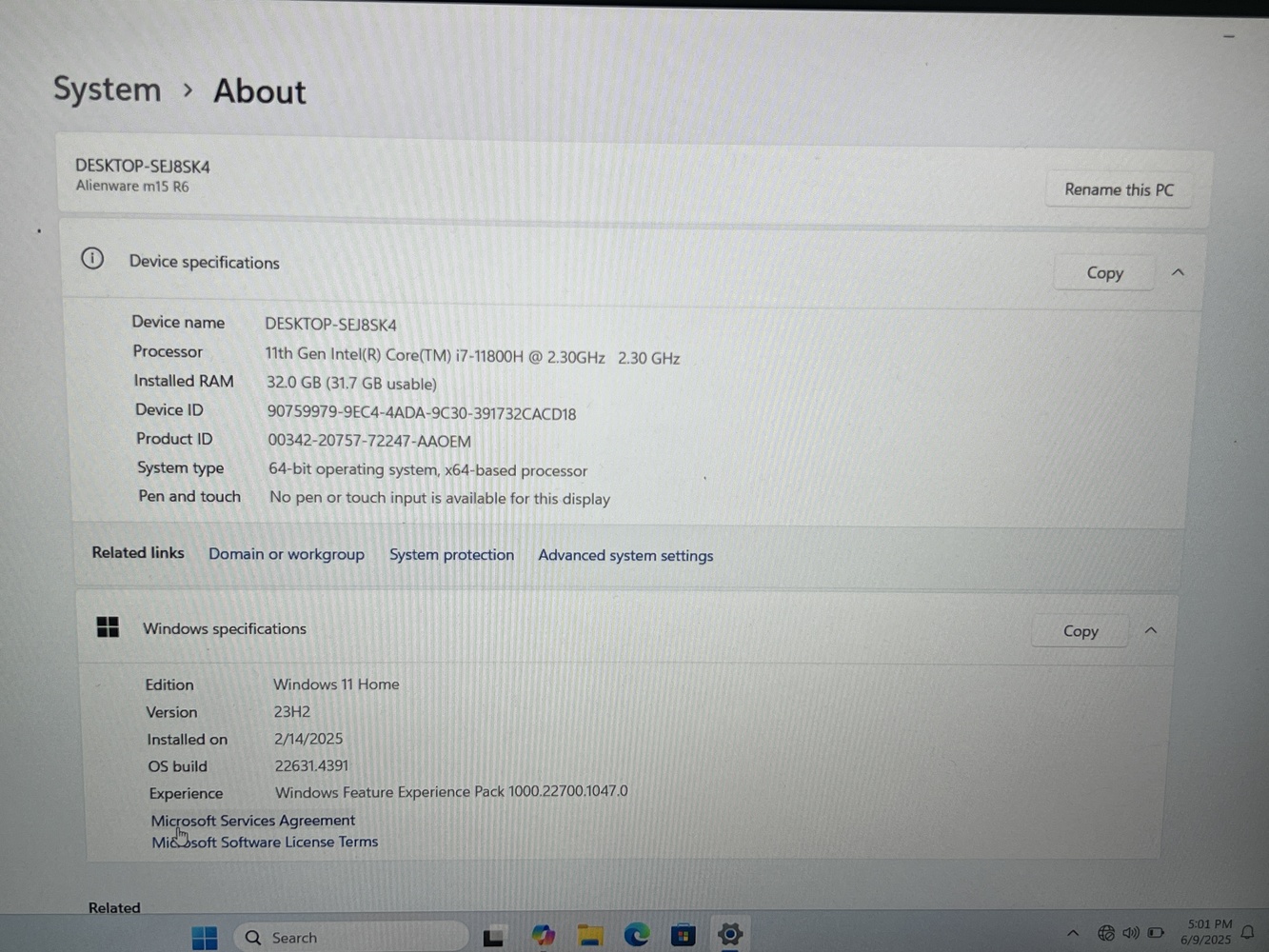This screenshot has height=952, width=1269.
Task: Click the Version value 23H2
Action: click(292, 711)
